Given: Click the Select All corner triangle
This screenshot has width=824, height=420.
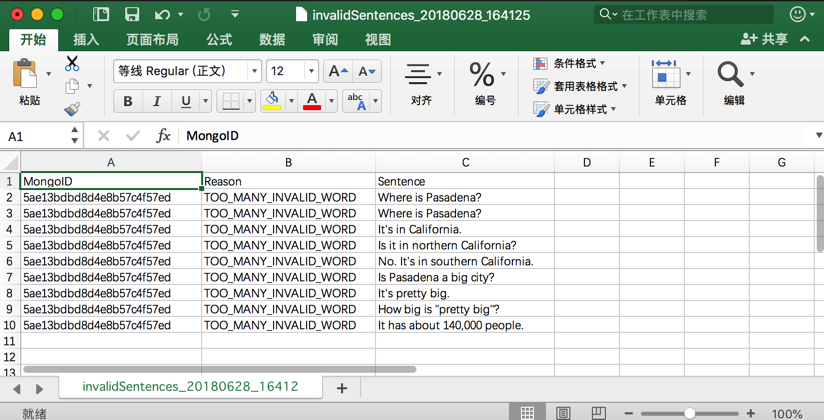Looking at the screenshot, I should tap(11, 162).
